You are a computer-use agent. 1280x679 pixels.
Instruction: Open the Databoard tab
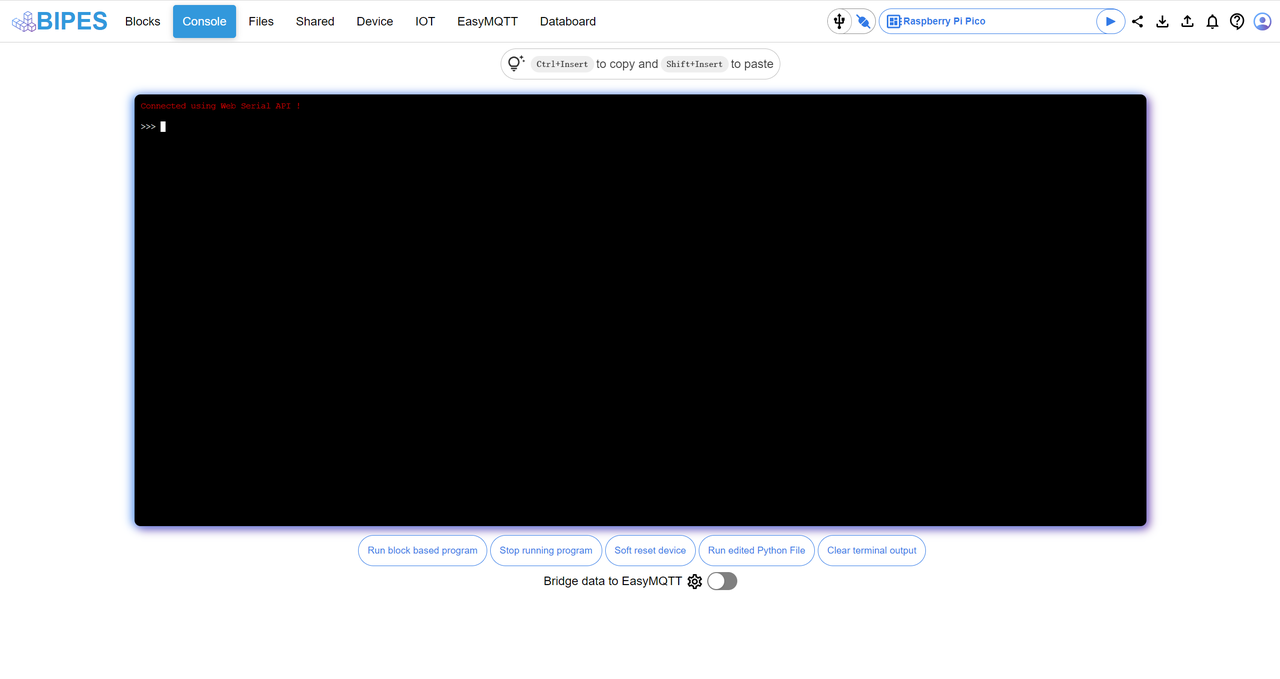[568, 21]
